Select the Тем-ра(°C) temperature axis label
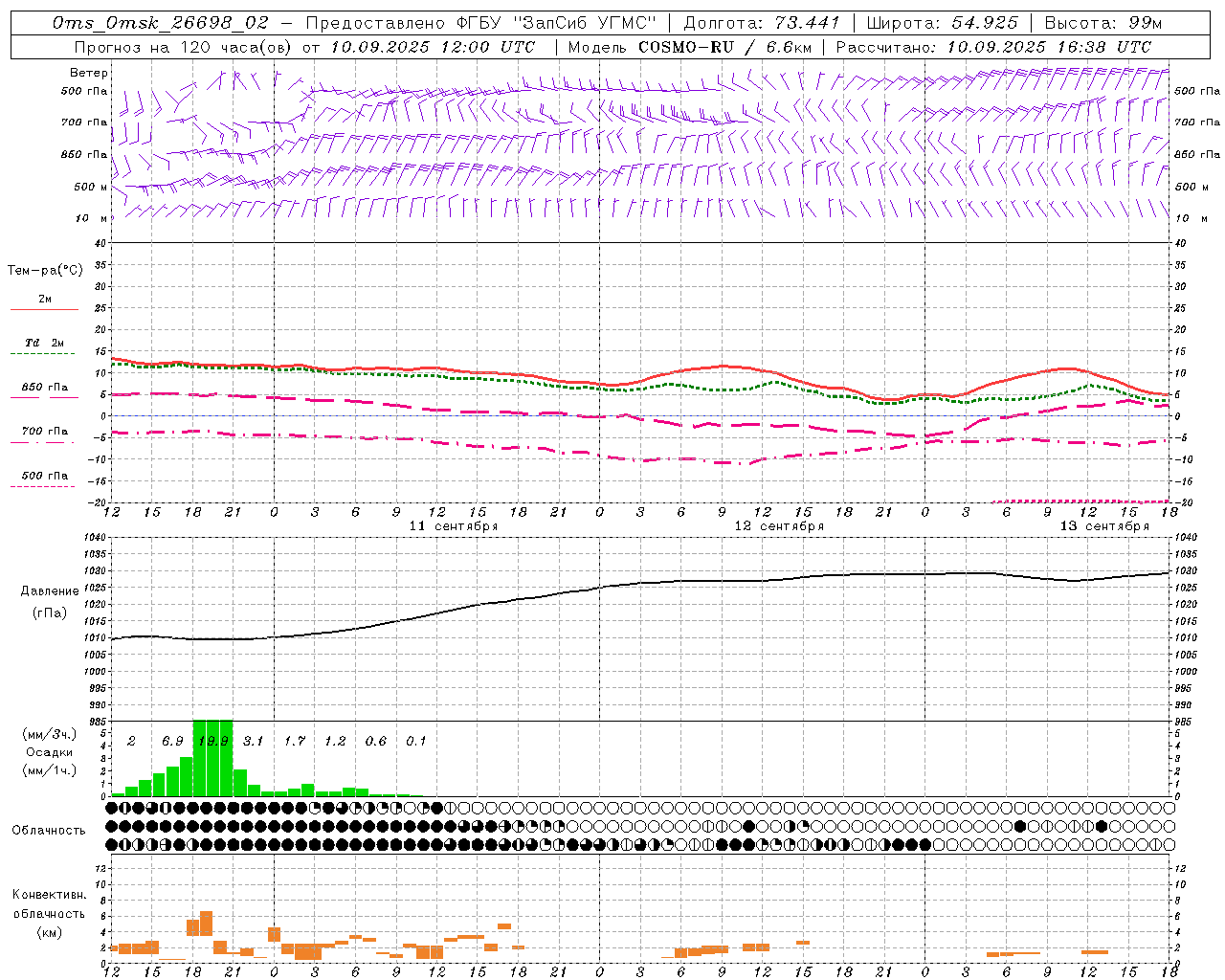Screen dimensions: 1225x980 pos(45,271)
